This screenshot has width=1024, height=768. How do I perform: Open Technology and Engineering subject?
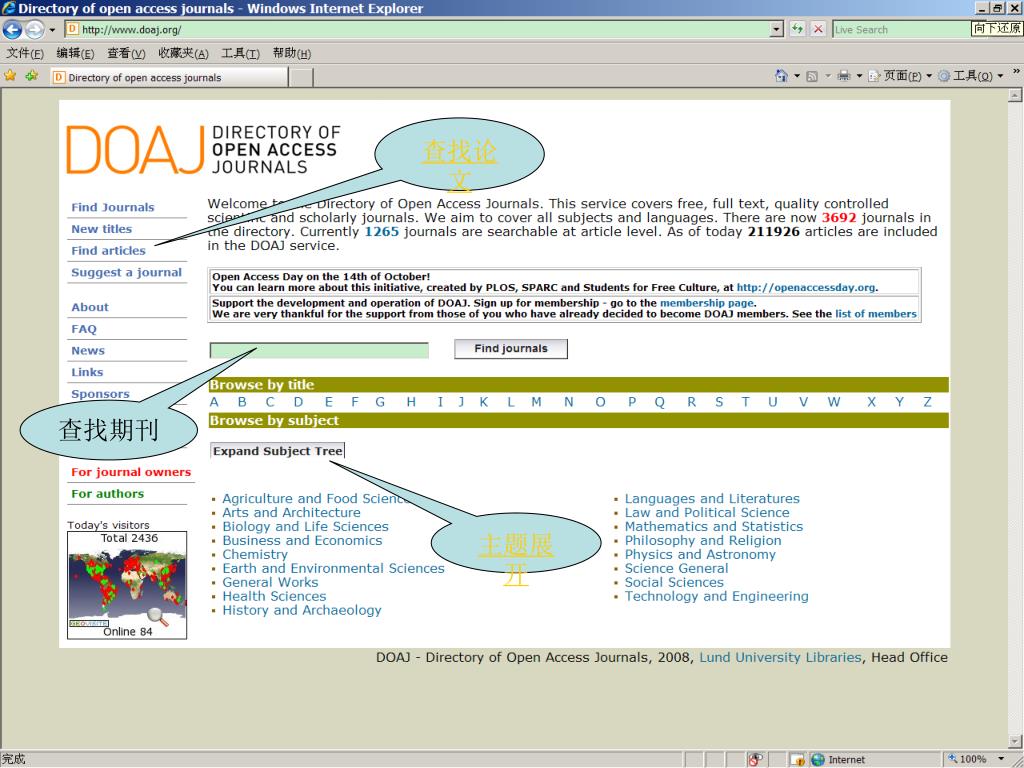(716, 596)
